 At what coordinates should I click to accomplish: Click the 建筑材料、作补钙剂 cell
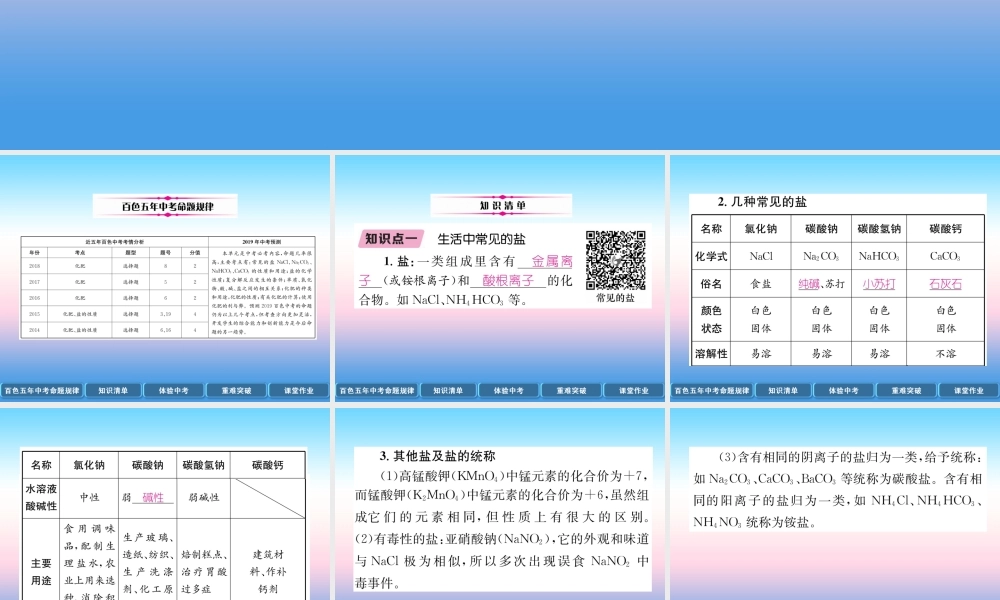tap(268, 572)
